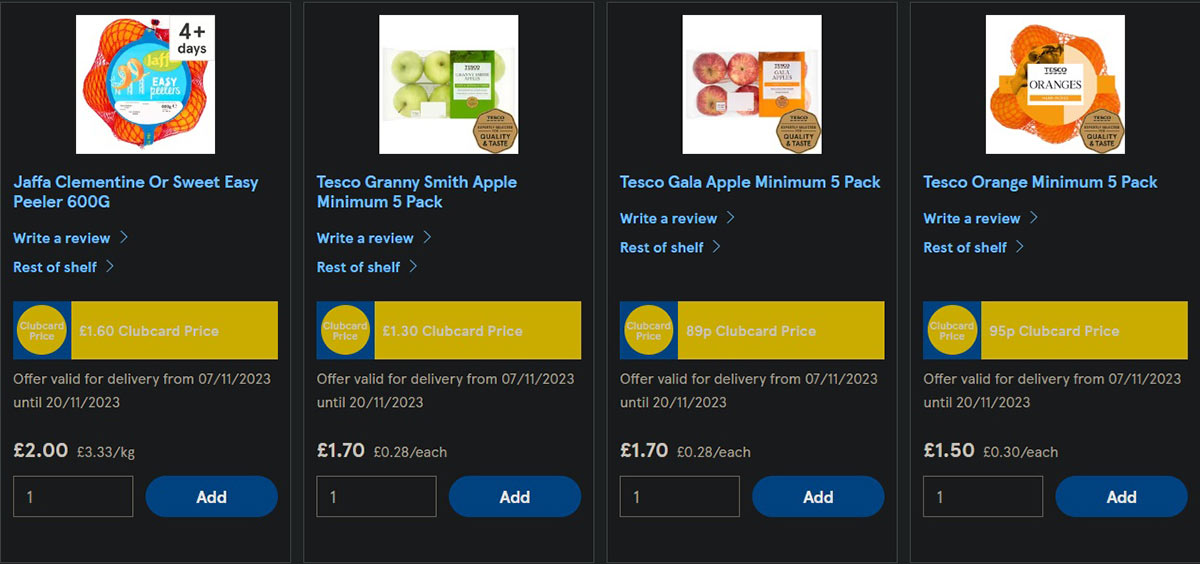Open Tesco Granny Smith Apple product title
This screenshot has height=564, width=1200.
tap(416, 192)
